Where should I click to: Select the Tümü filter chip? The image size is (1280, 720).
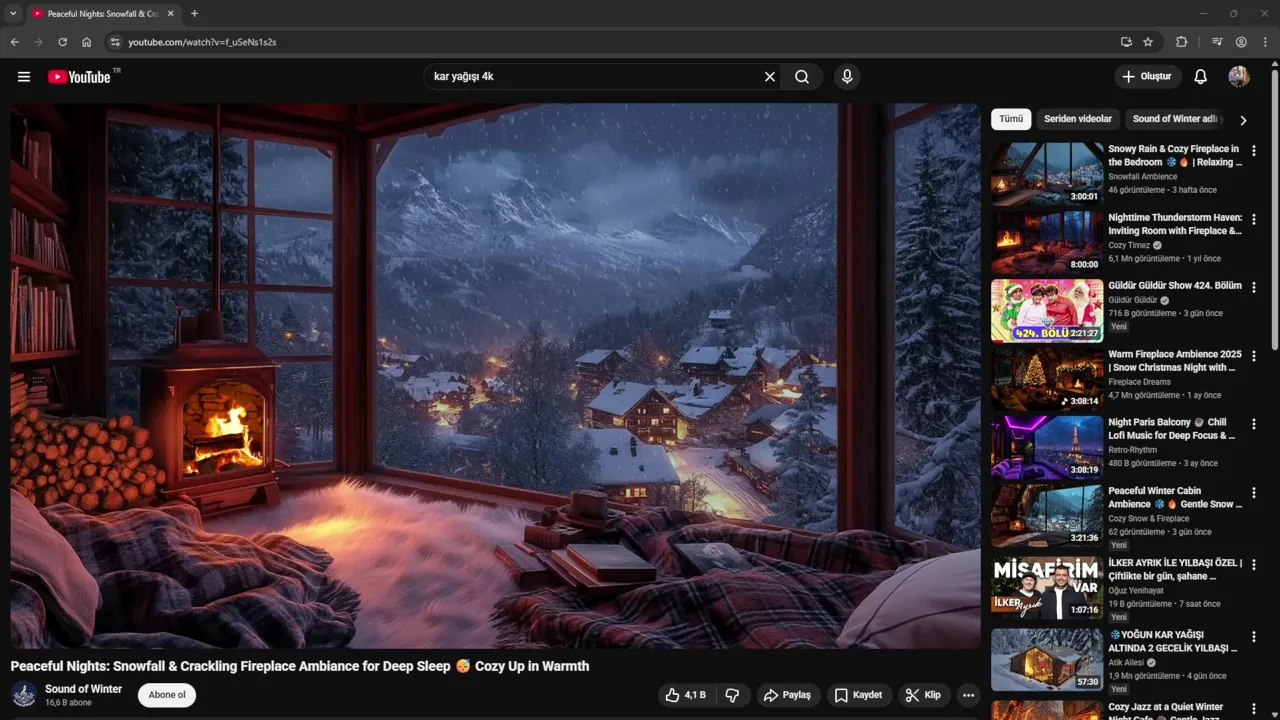(x=1011, y=119)
